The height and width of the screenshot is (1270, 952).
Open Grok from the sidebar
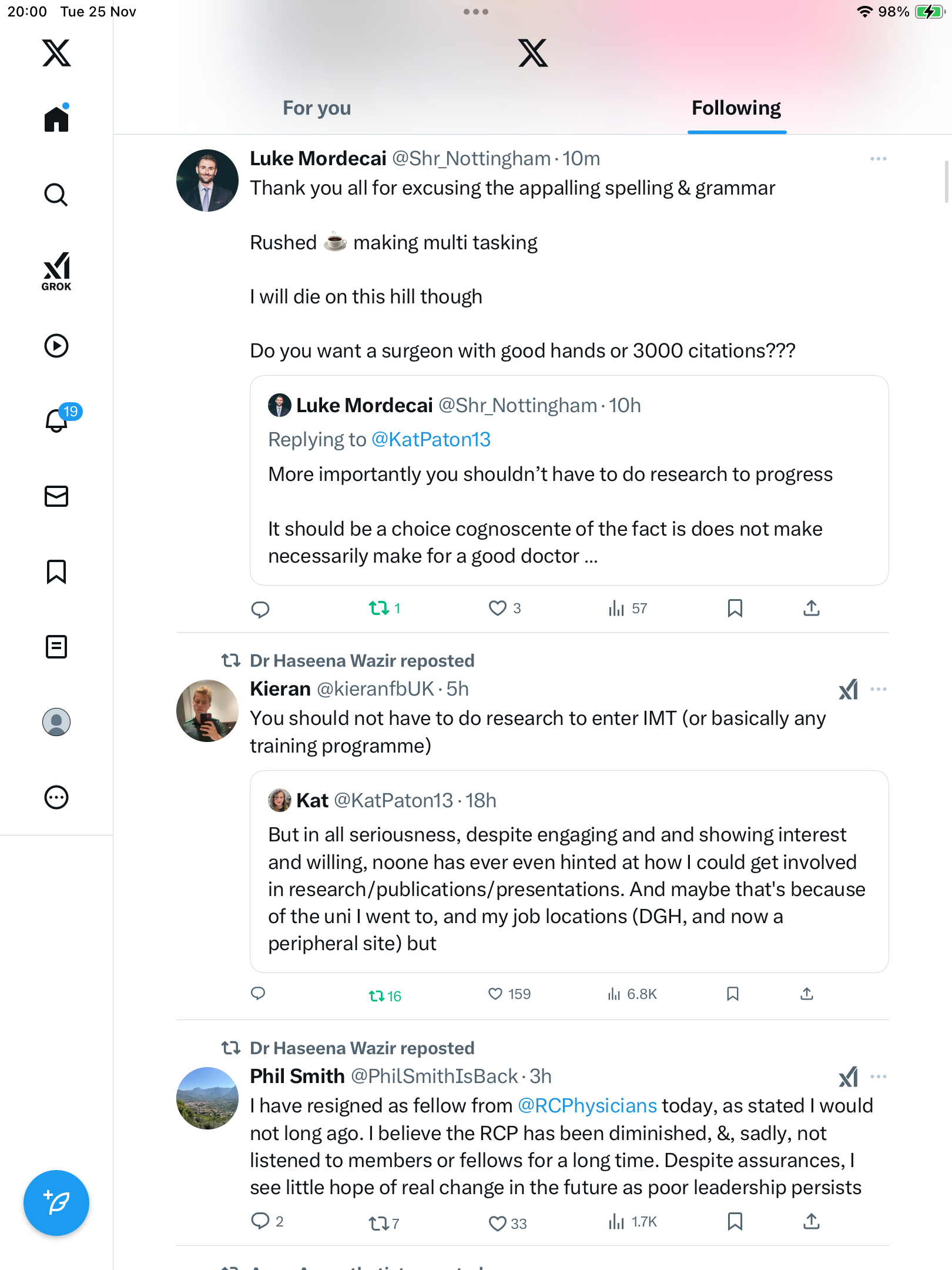click(x=56, y=272)
